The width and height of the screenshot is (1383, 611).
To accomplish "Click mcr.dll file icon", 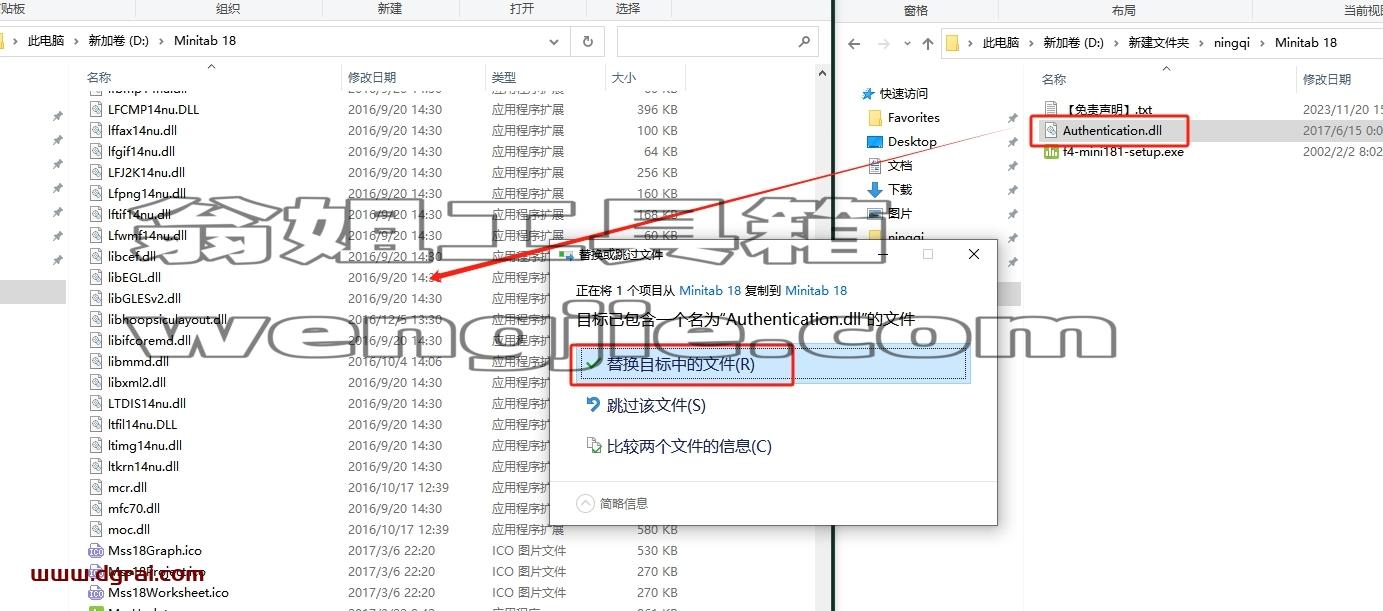I will tap(96, 487).
